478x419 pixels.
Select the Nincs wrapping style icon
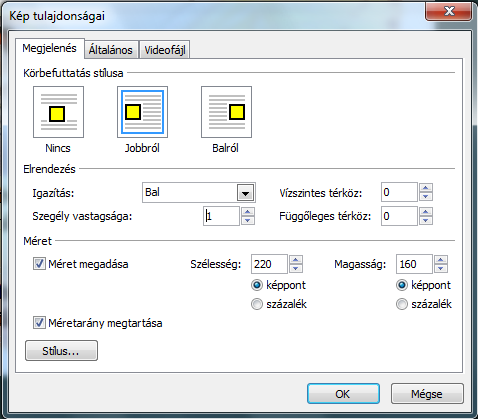(58, 112)
